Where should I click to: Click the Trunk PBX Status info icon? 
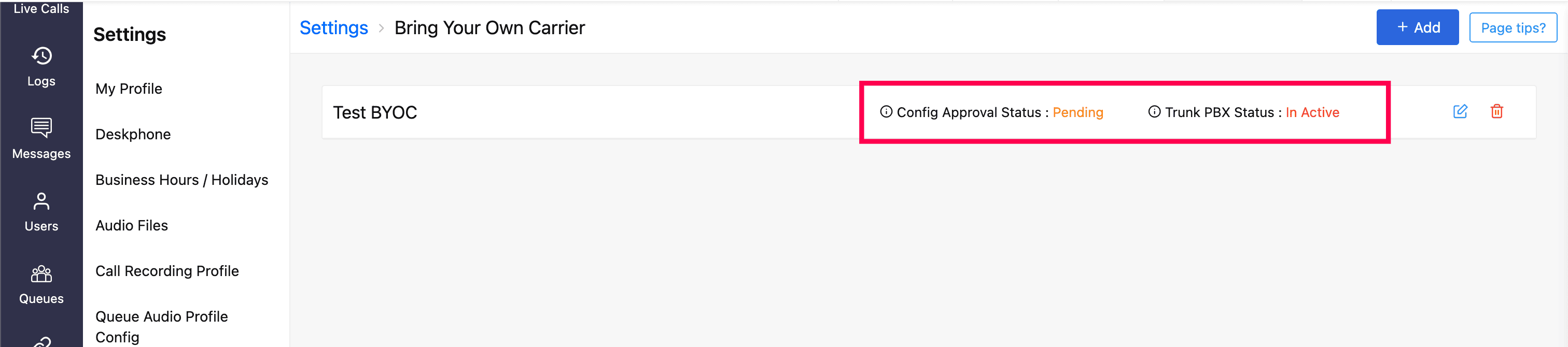(x=1154, y=112)
